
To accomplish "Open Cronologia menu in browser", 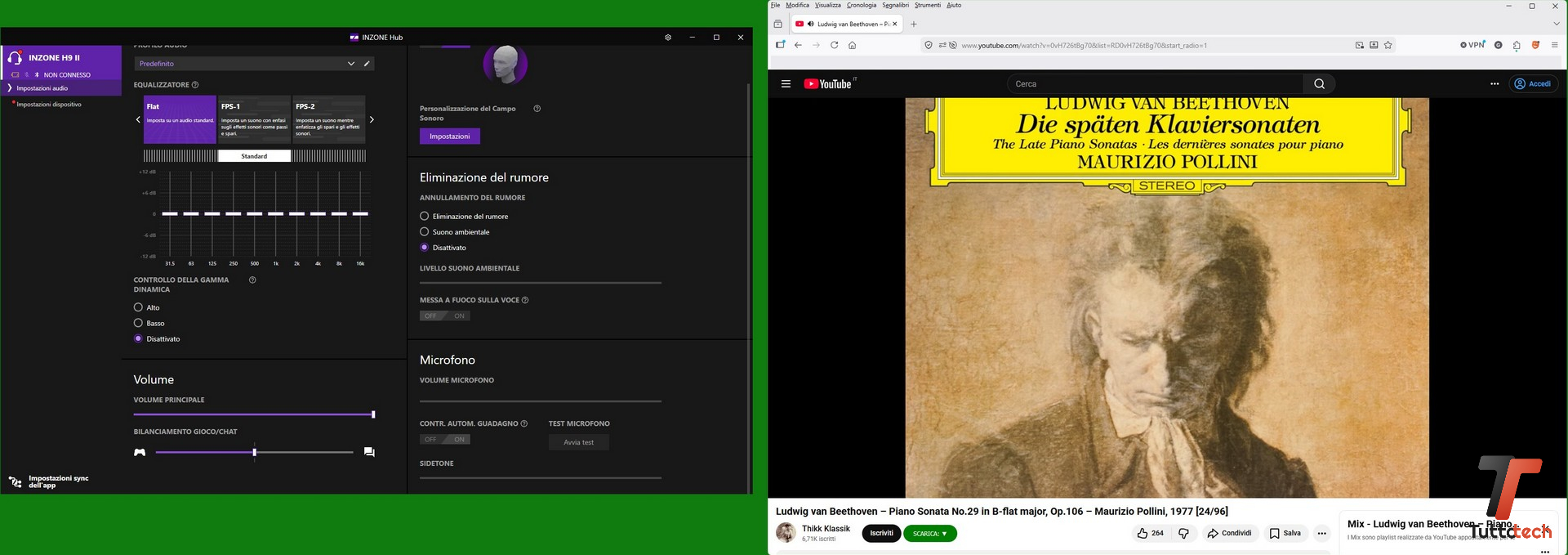I will coord(862,5).
